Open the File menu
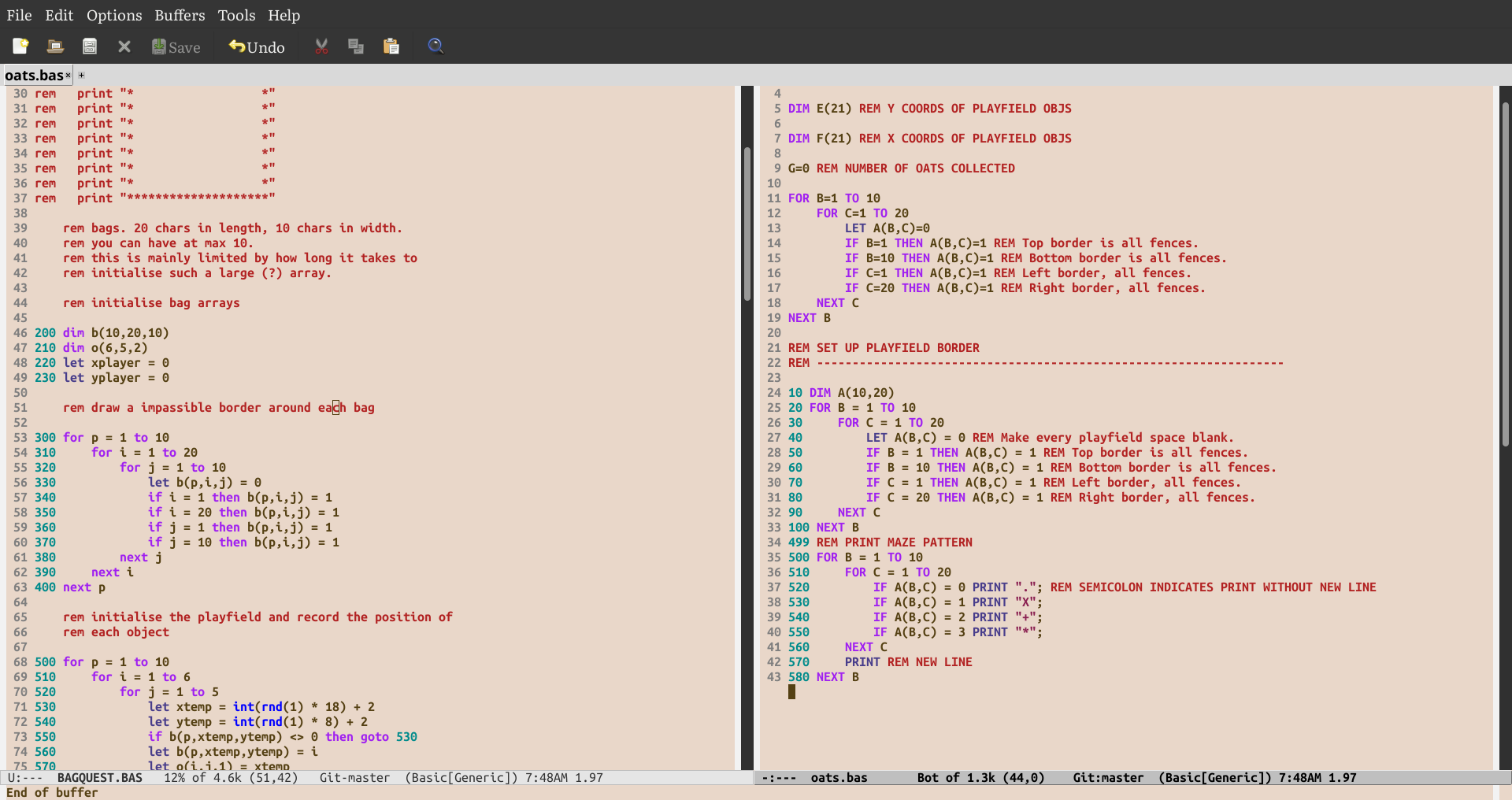The width and height of the screenshot is (1512, 800). (x=19, y=15)
